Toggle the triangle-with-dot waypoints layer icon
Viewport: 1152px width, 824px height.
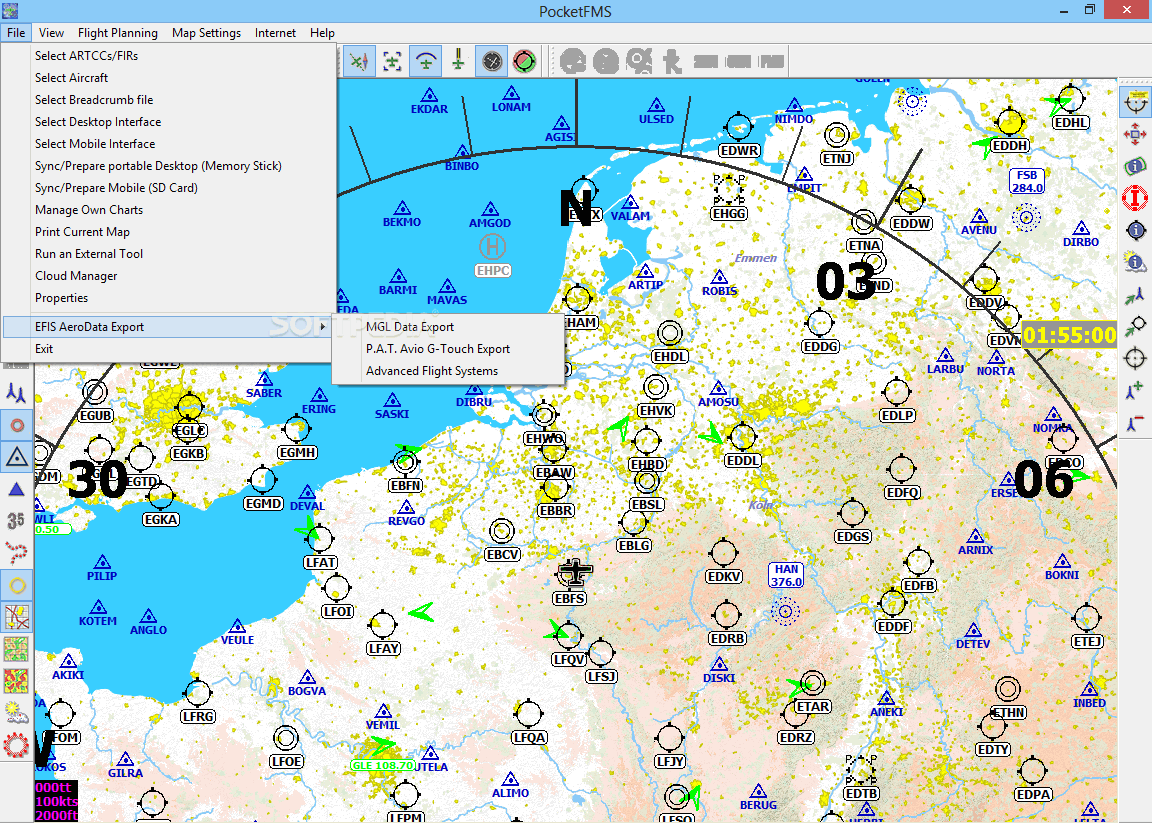pos(16,457)
